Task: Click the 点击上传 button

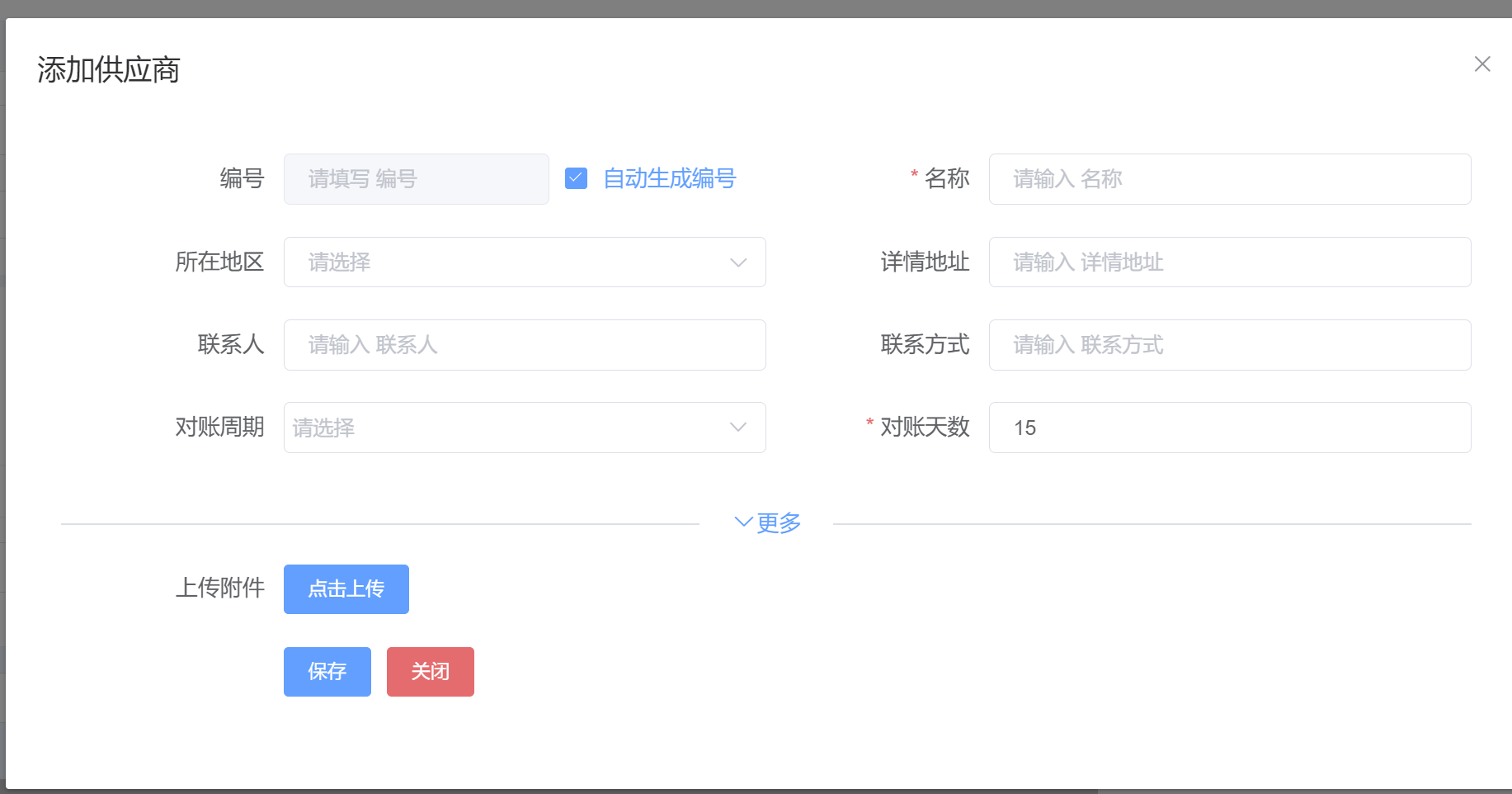Action: tap(346, 589)
